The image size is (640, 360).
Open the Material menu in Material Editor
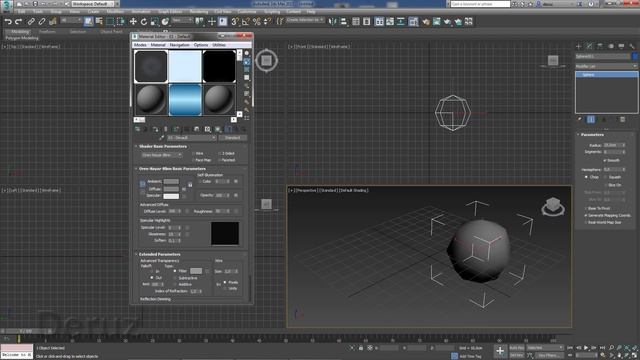(158, 45)
